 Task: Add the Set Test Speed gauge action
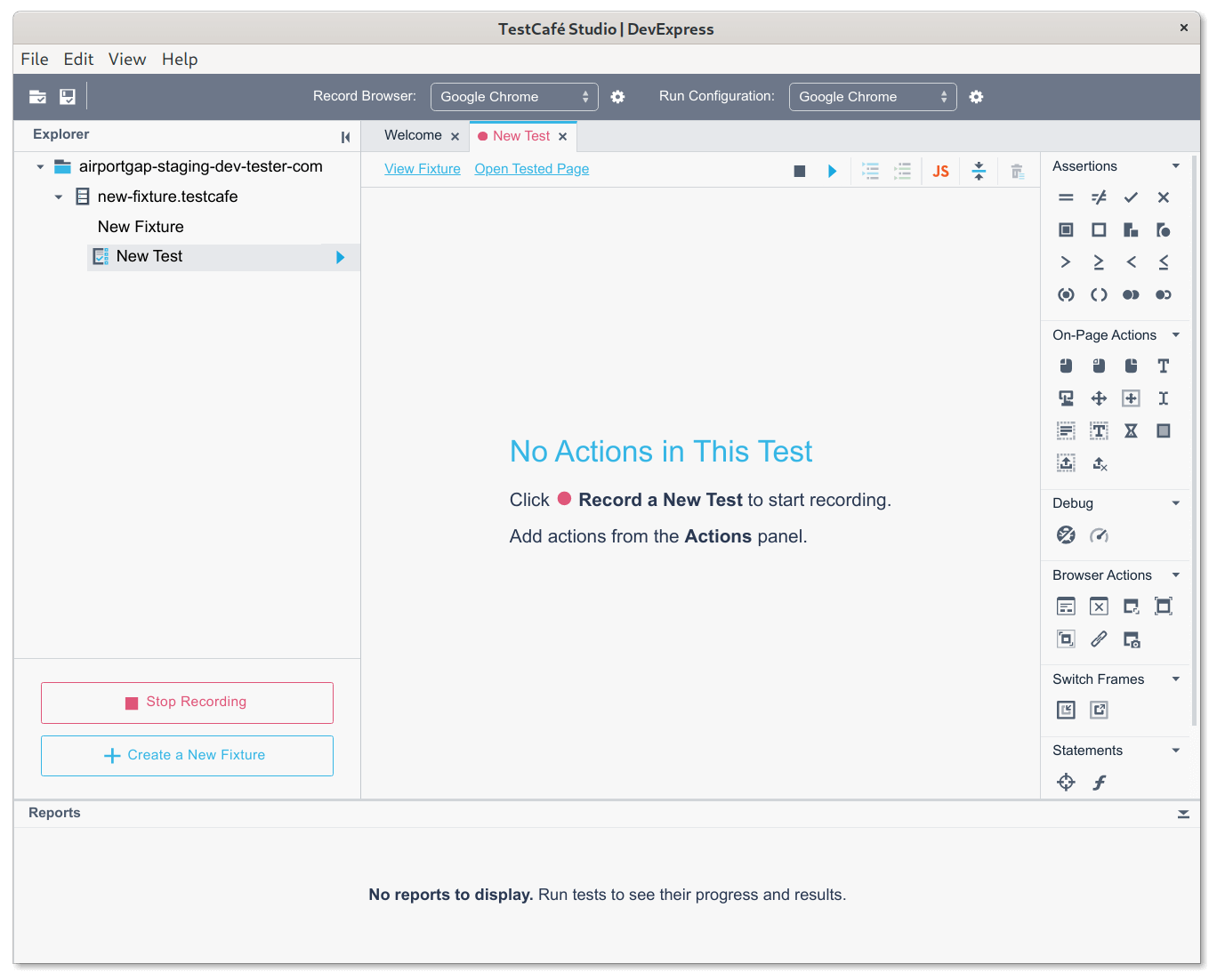coord(1099,534)
